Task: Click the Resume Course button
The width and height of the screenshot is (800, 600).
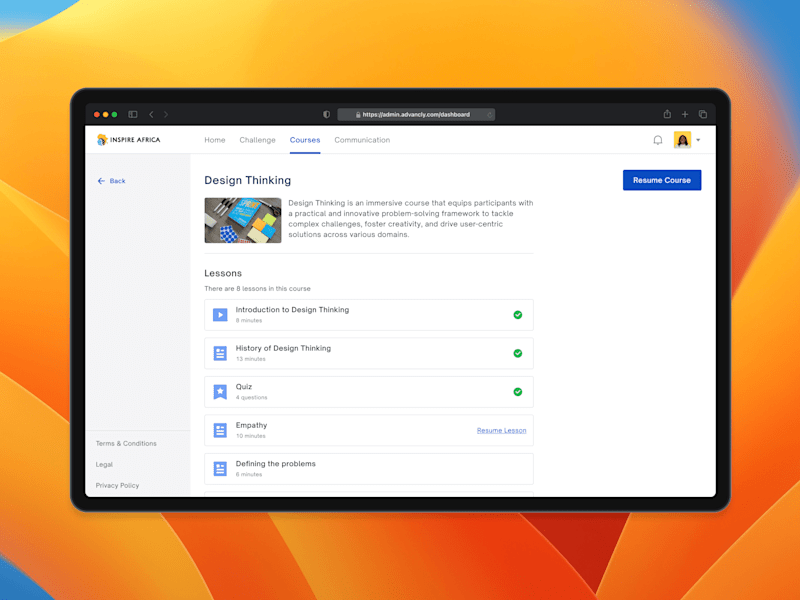Action: click(x=662, y=180)
